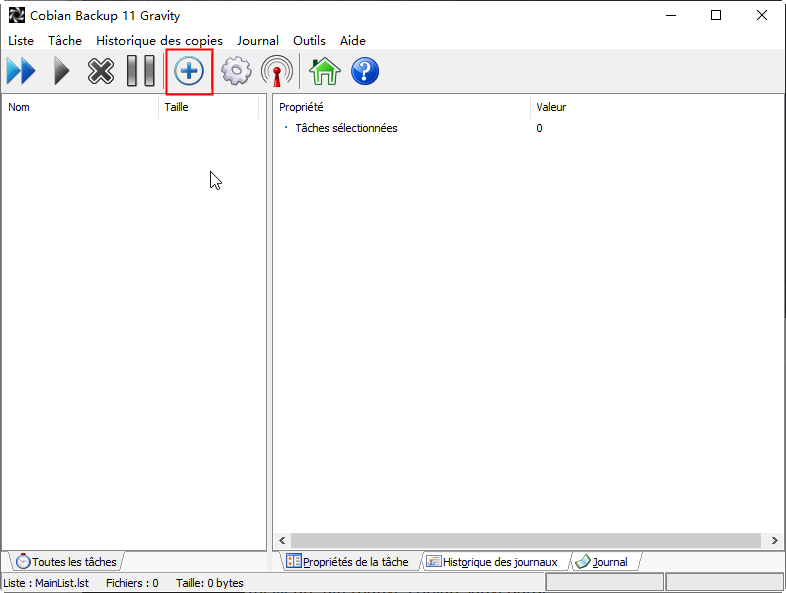Click the horizontal scrollbar left arrow
Viewport: 786px width, 593px height.
point(282,540)
